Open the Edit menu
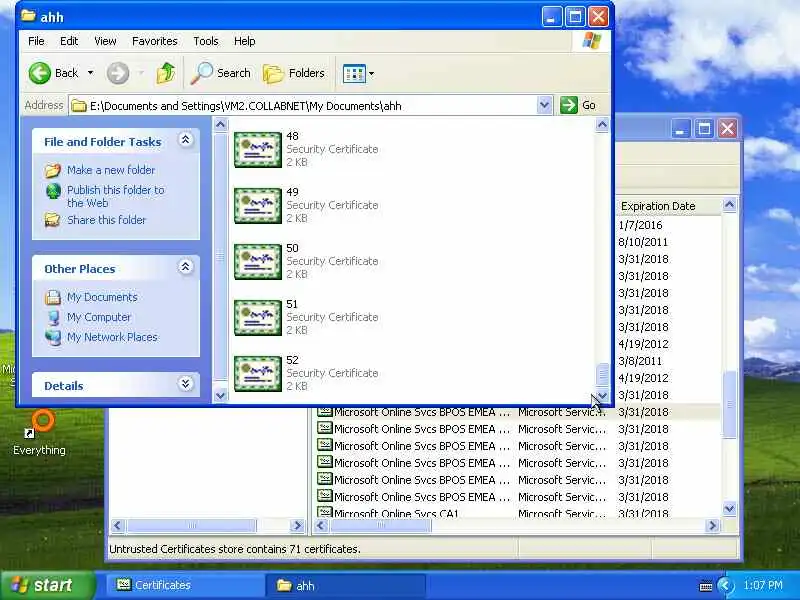 tap(69, 41)
